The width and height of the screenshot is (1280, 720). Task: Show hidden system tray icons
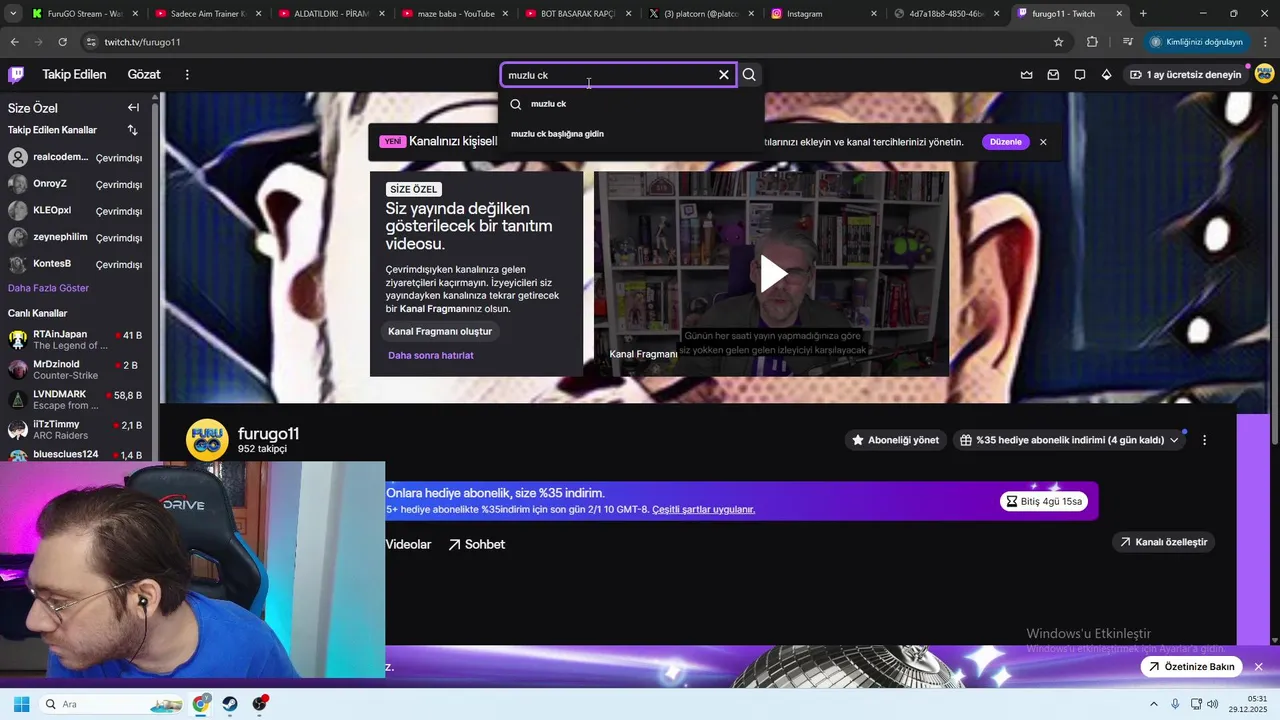[x=1153, y=704]
